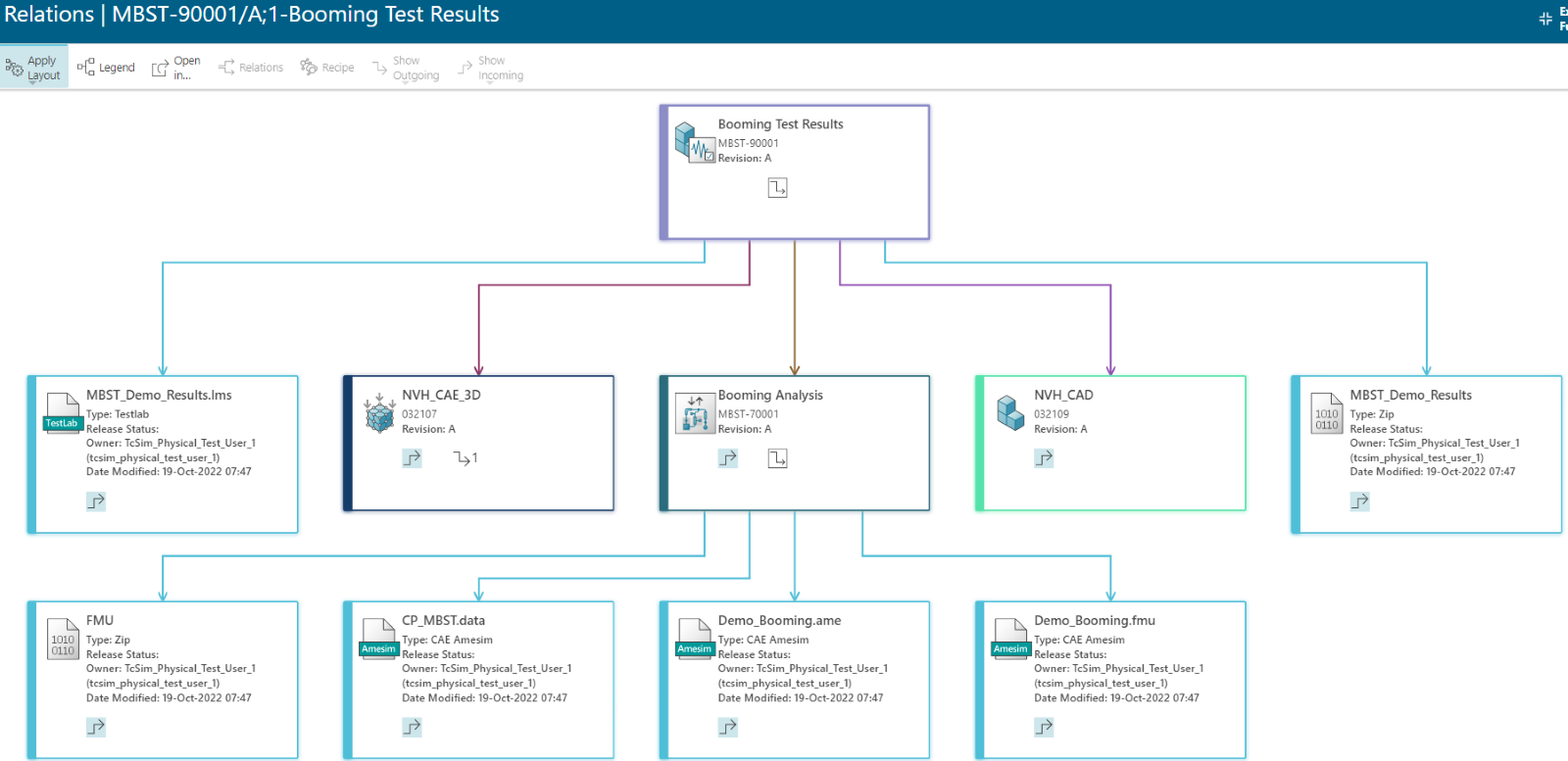Viewport: 1568px width, 761px height.
Task: Click the Amesim file icon on Demo_Booming.ame
Action: [x=695, y=638]
